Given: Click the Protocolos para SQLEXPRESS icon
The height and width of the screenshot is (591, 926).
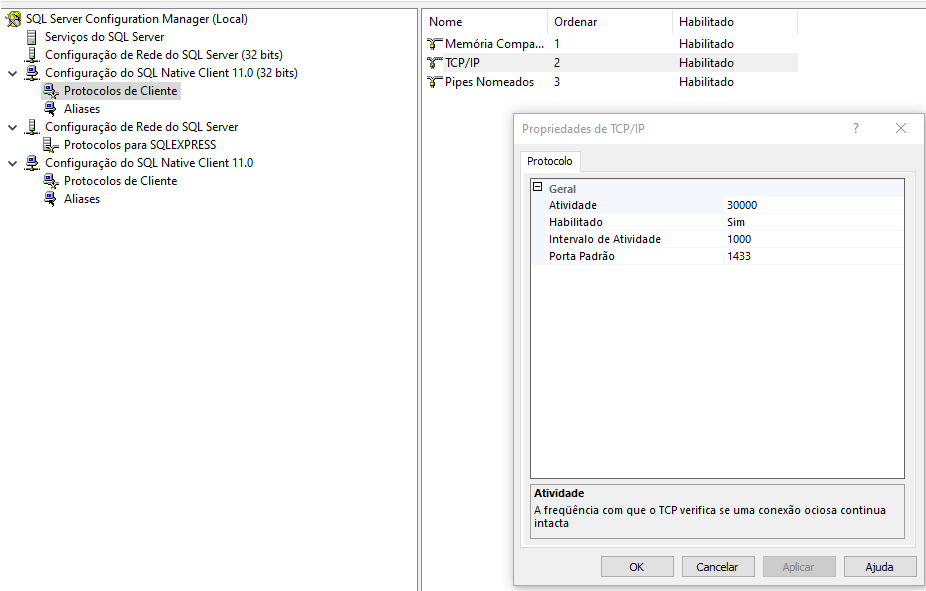Looking at the screenshot, I should (51, 145).
